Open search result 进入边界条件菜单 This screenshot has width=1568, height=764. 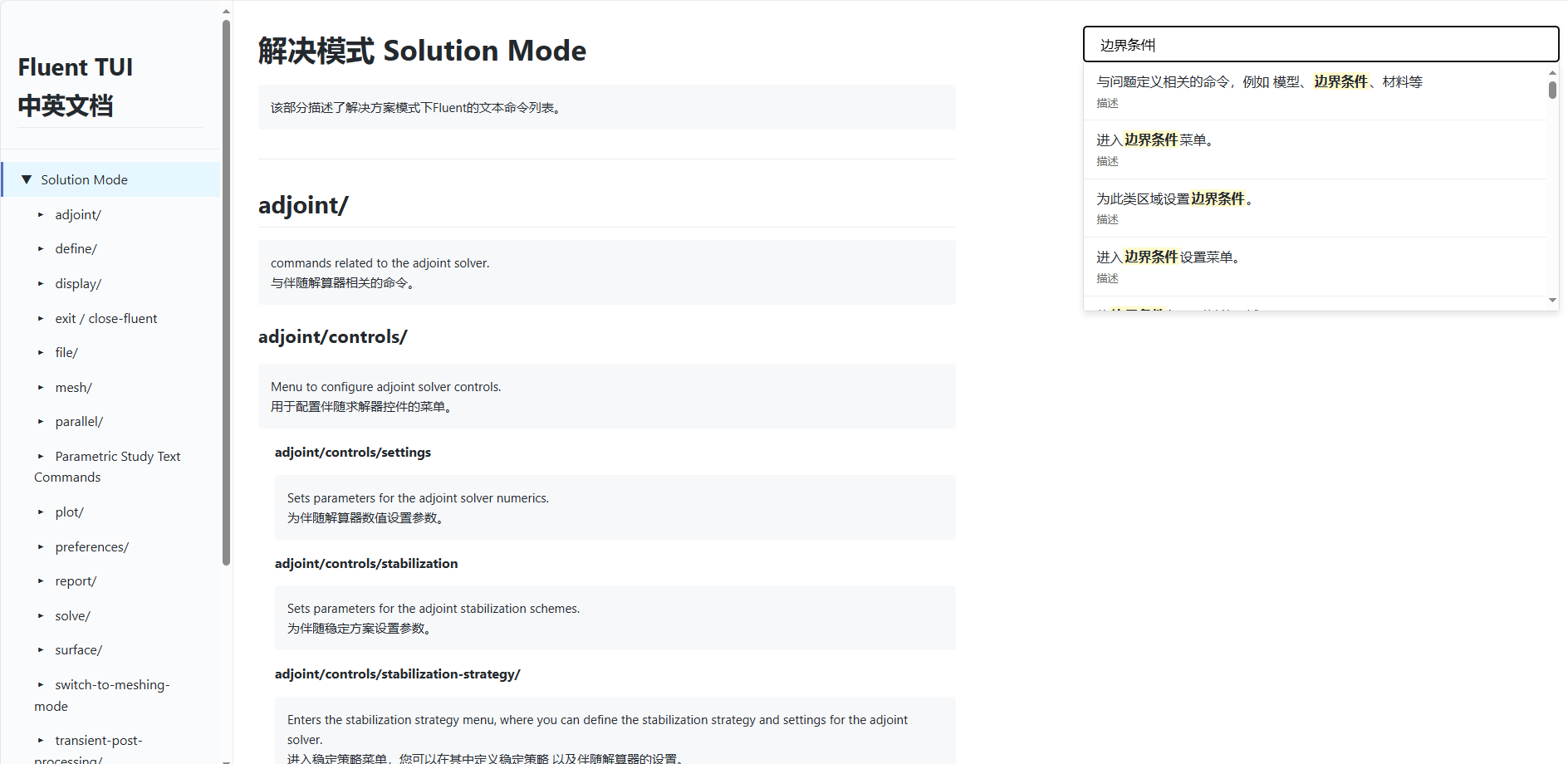click(x=1315, y=149)
